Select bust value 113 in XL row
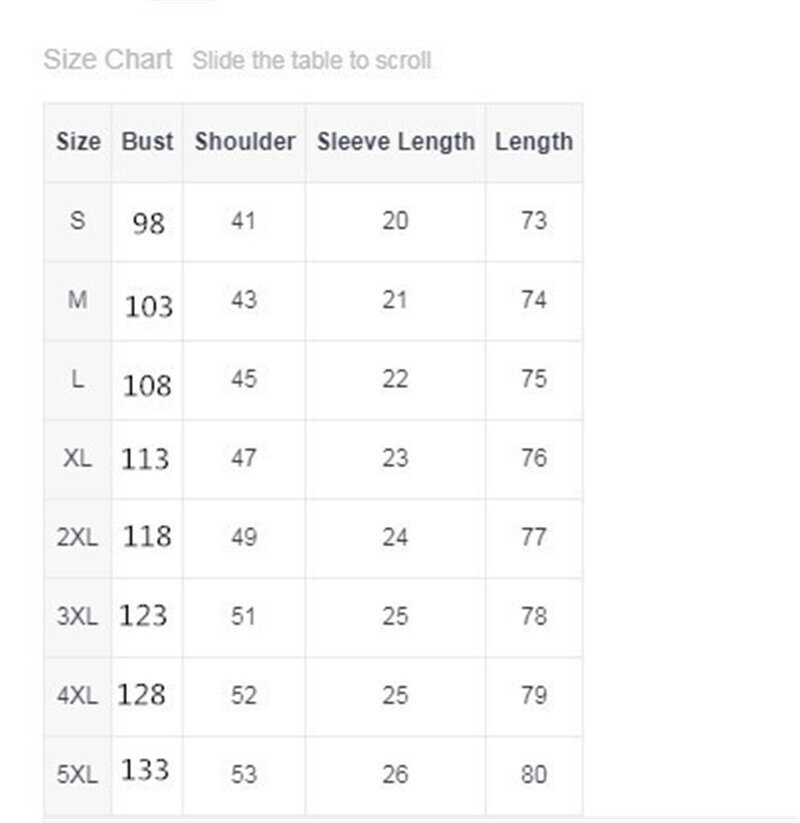800x823 pixels. (146, 459)
